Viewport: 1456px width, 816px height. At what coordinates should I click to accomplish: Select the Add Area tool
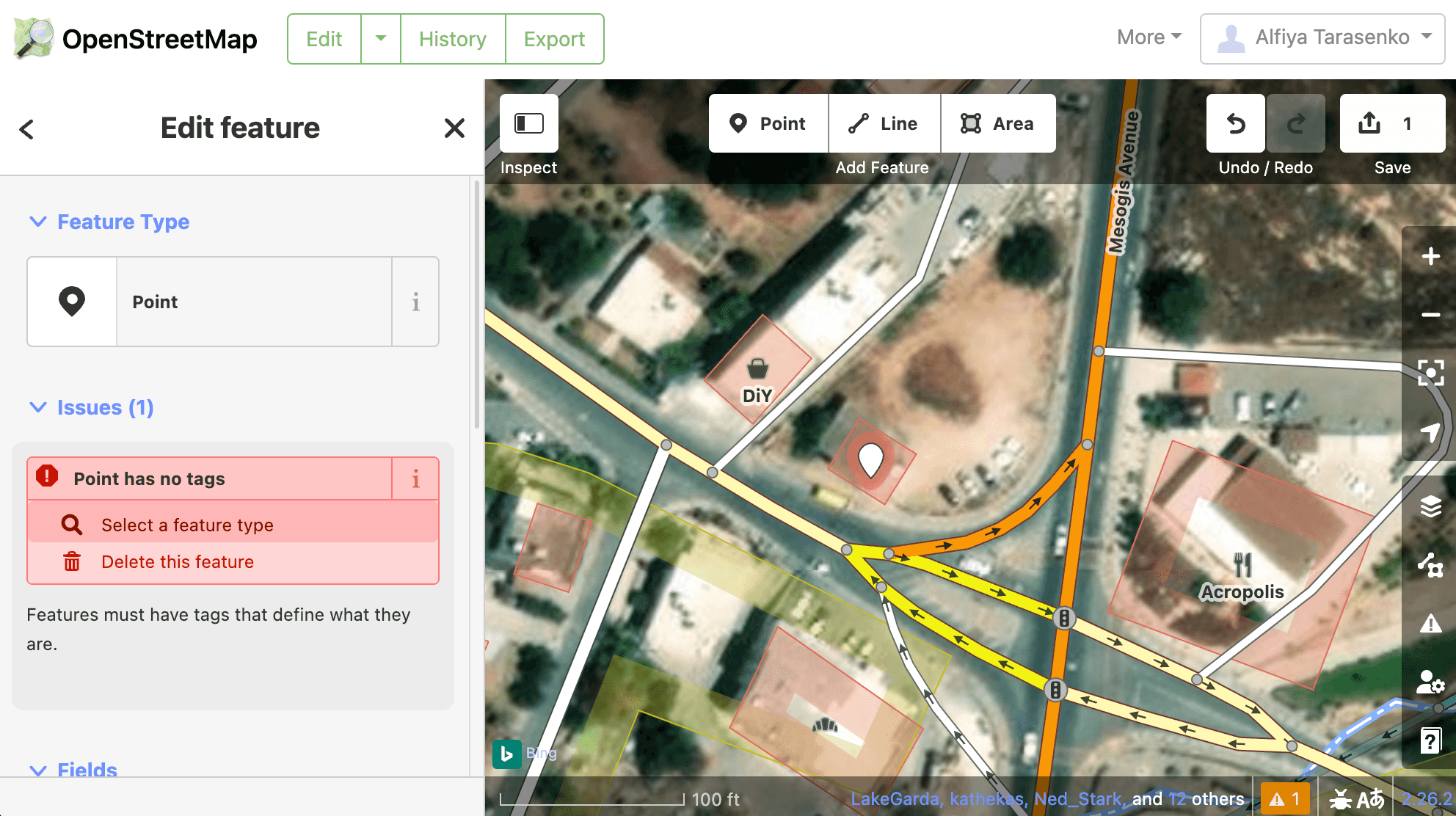(998, 123)
